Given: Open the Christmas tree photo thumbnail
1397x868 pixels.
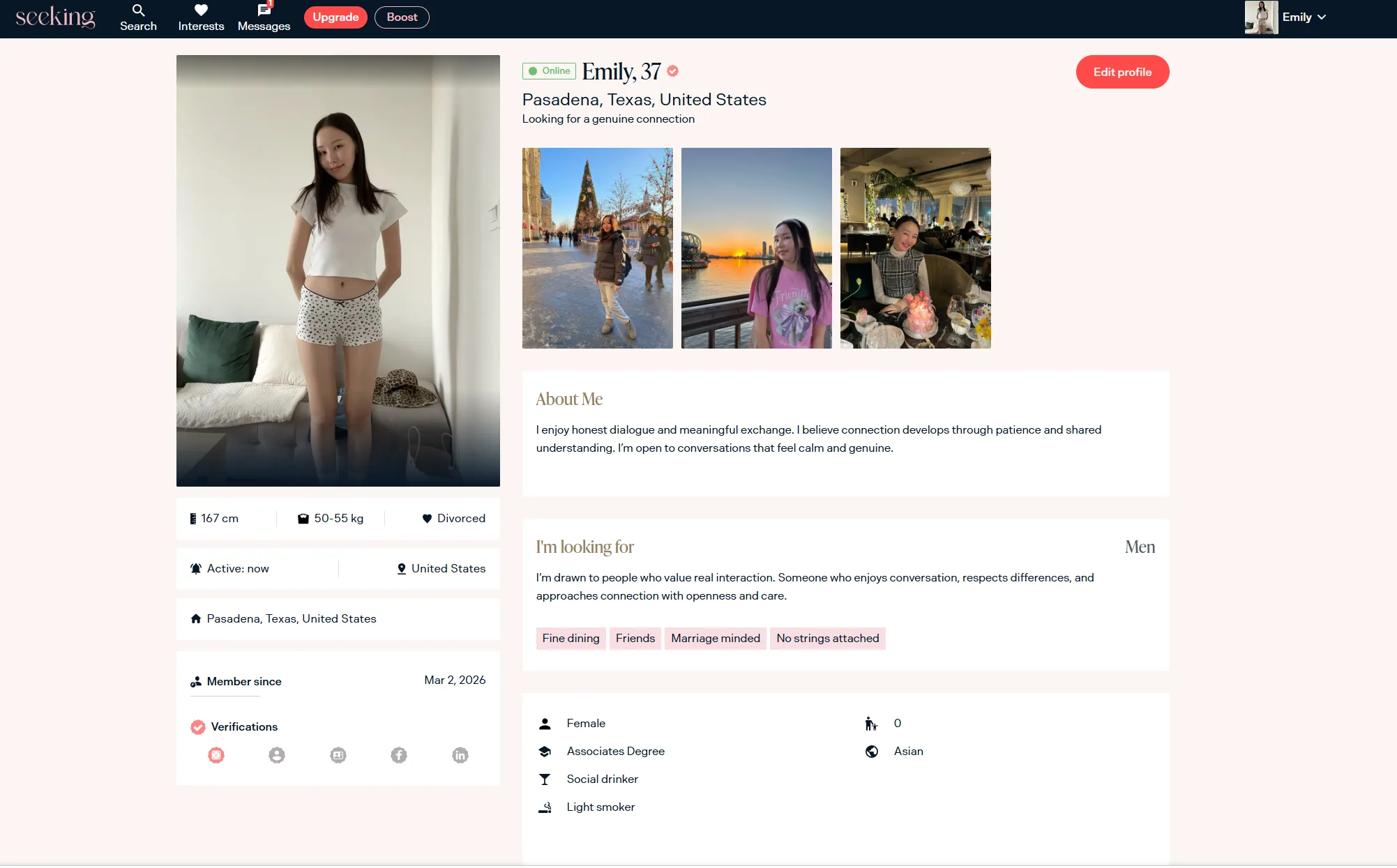Looking at the screenshot, I should tap(597, 248).
